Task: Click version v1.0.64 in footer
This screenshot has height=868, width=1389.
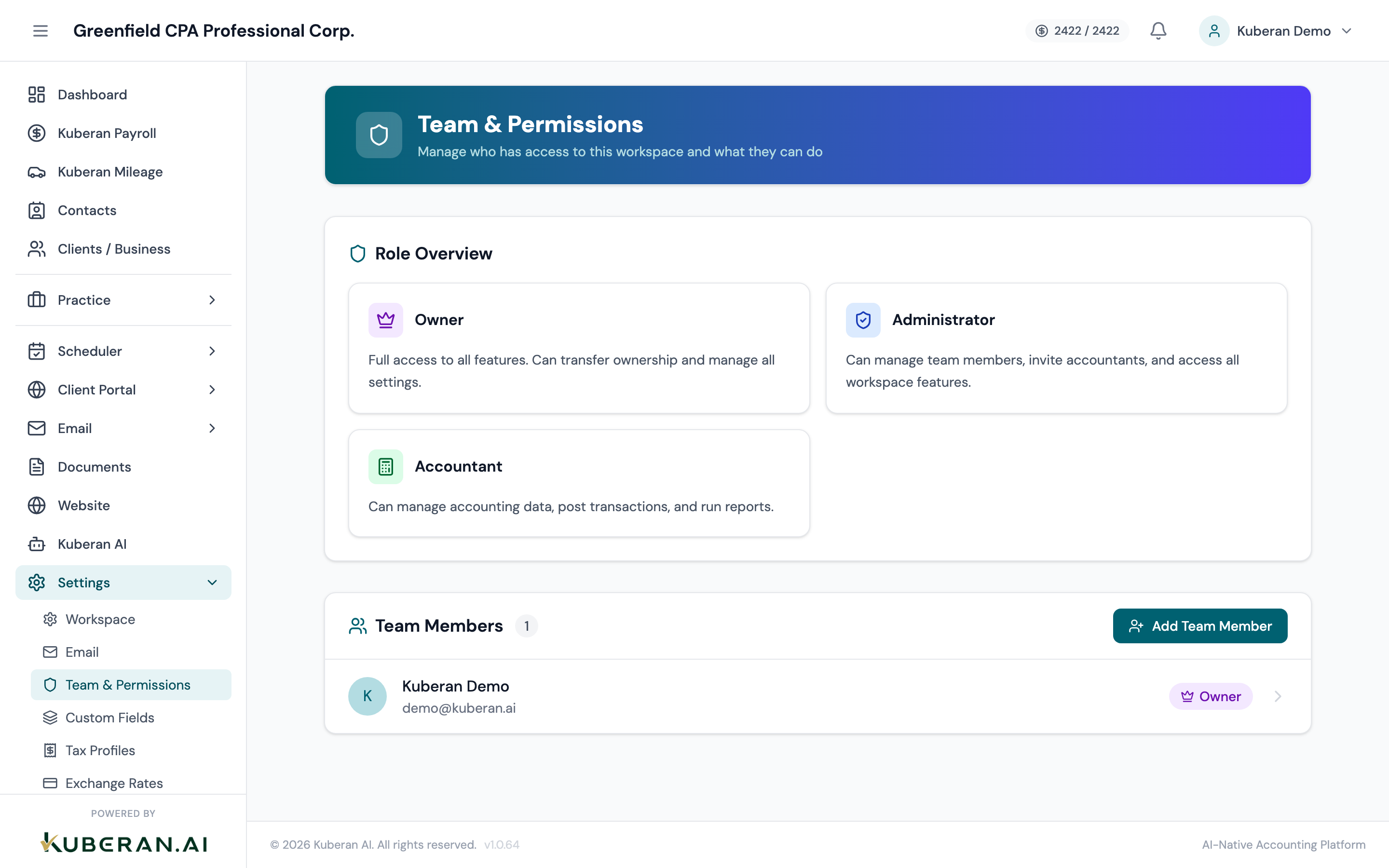Action: tap(502, 844)
